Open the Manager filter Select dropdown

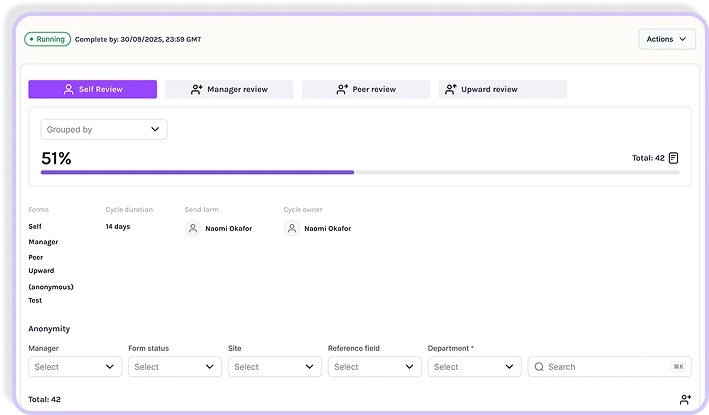(x=75, y=367)
